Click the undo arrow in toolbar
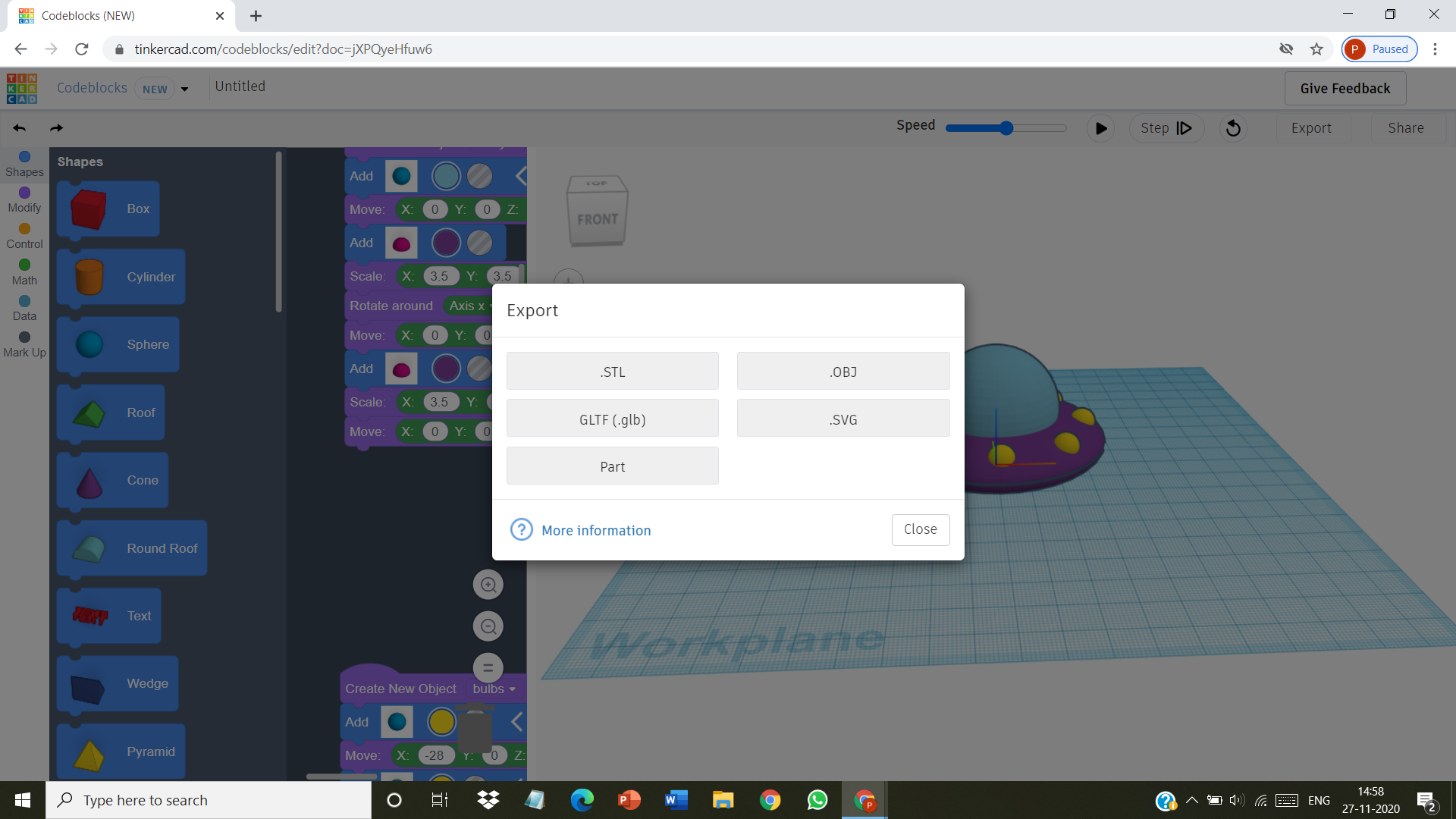 tap(19, 127)
